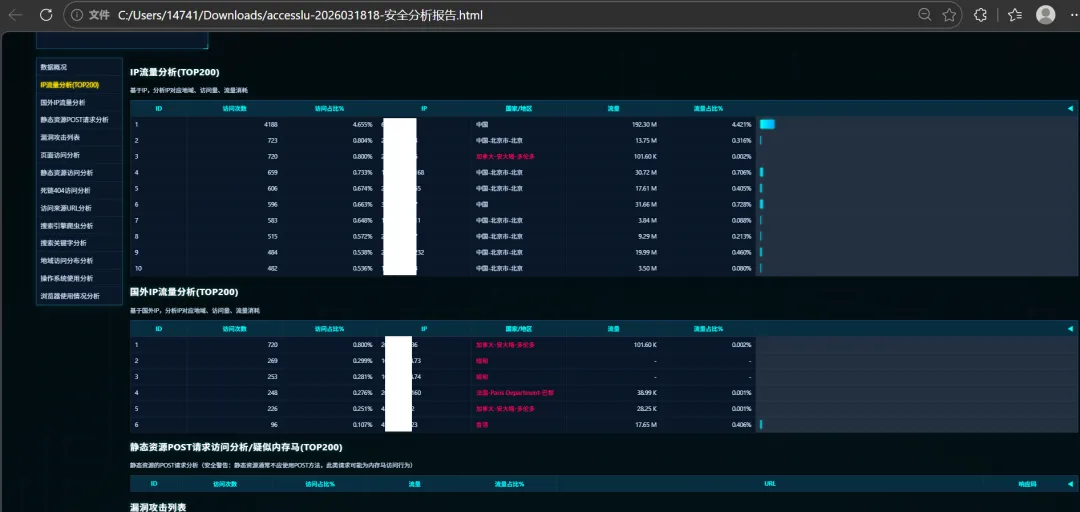Open the browser extensions puzzle icon
Screen dimensions: 1080x512
click(980, 14)
